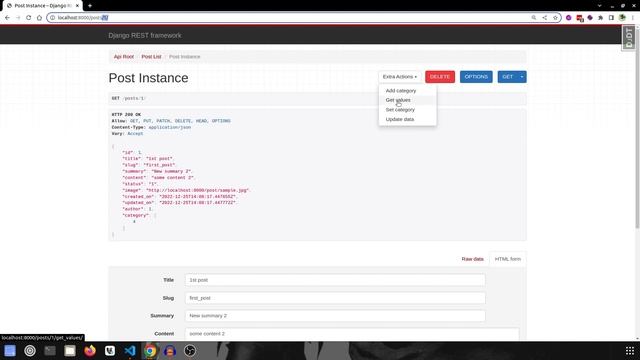Click the "HTTP 200 OK" status line
This screenshot has height=360, width=640.
click(x=126, y=115)
